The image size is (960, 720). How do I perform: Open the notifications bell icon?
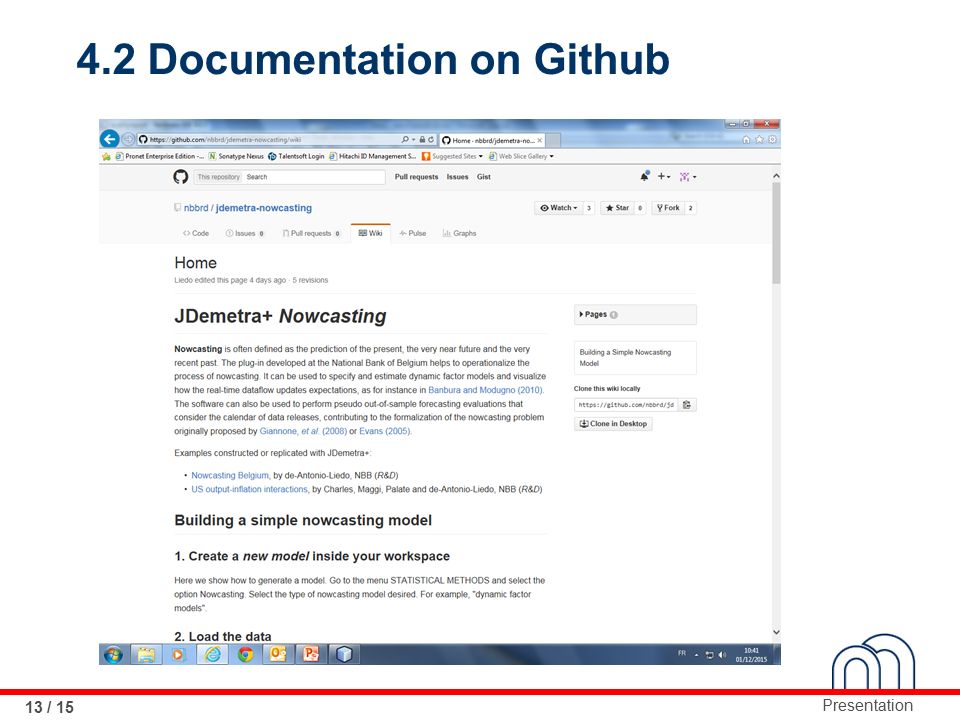click(645, 176)
